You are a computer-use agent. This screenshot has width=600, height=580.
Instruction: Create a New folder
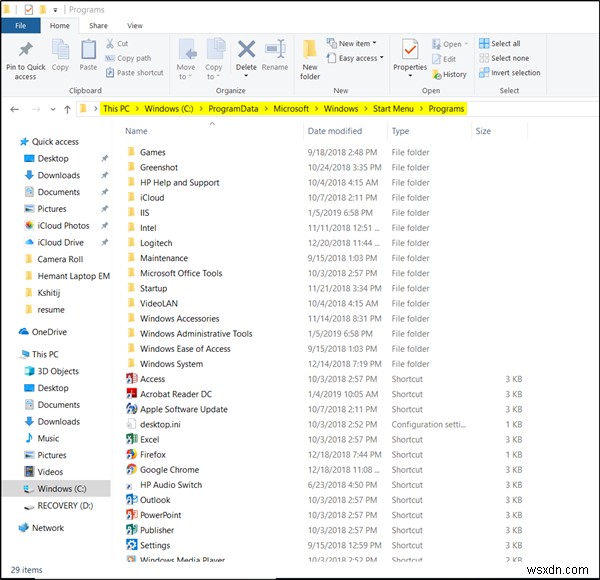pyautogui.click(x=310, y=60)
